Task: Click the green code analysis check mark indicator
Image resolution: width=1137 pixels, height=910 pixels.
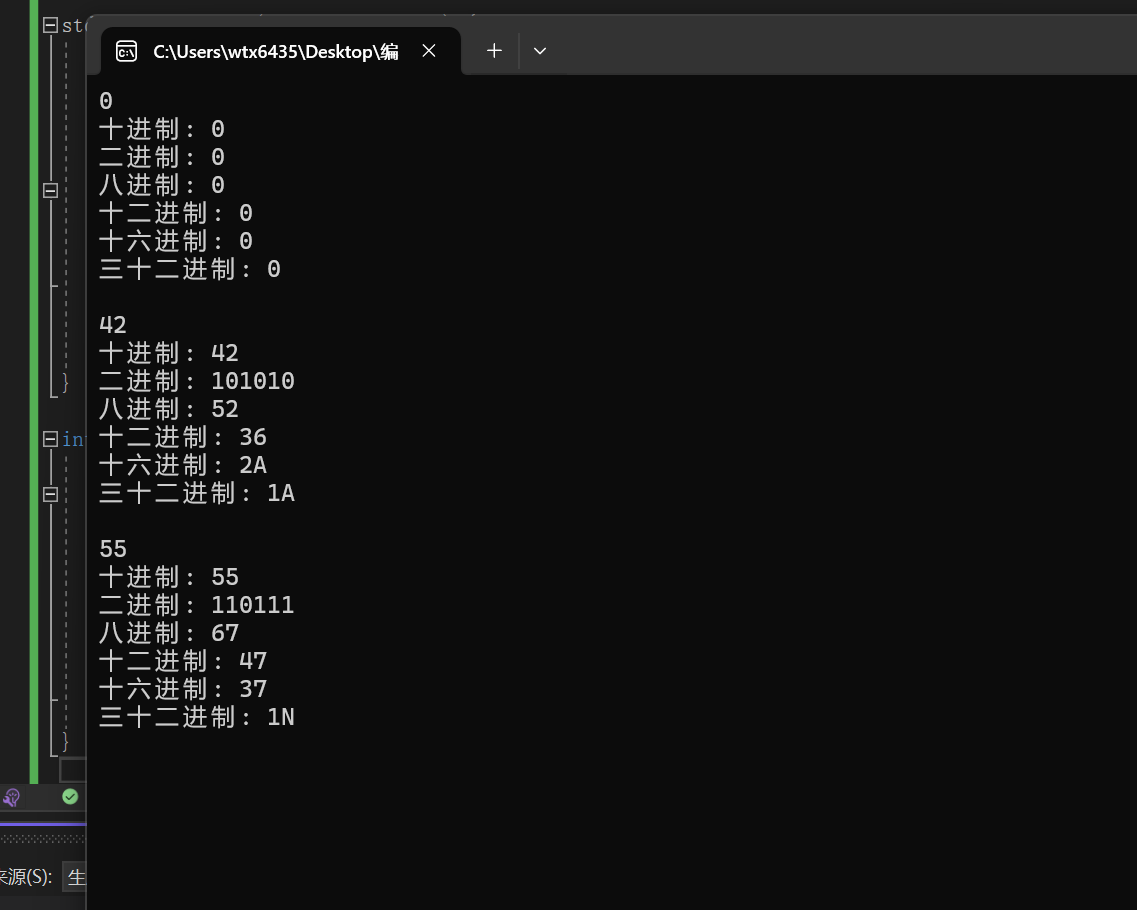Action: [70, 796]
